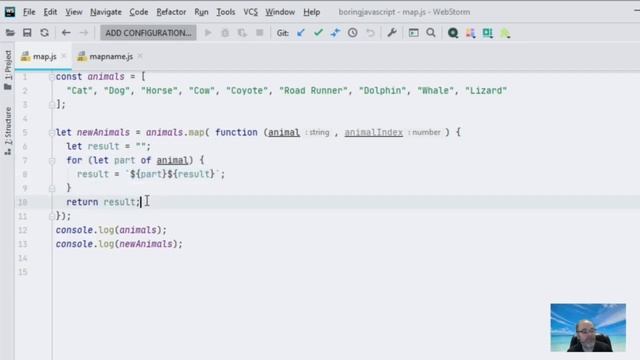Open the VCS menu
This screenshot has height=360, width=640.
251,12
